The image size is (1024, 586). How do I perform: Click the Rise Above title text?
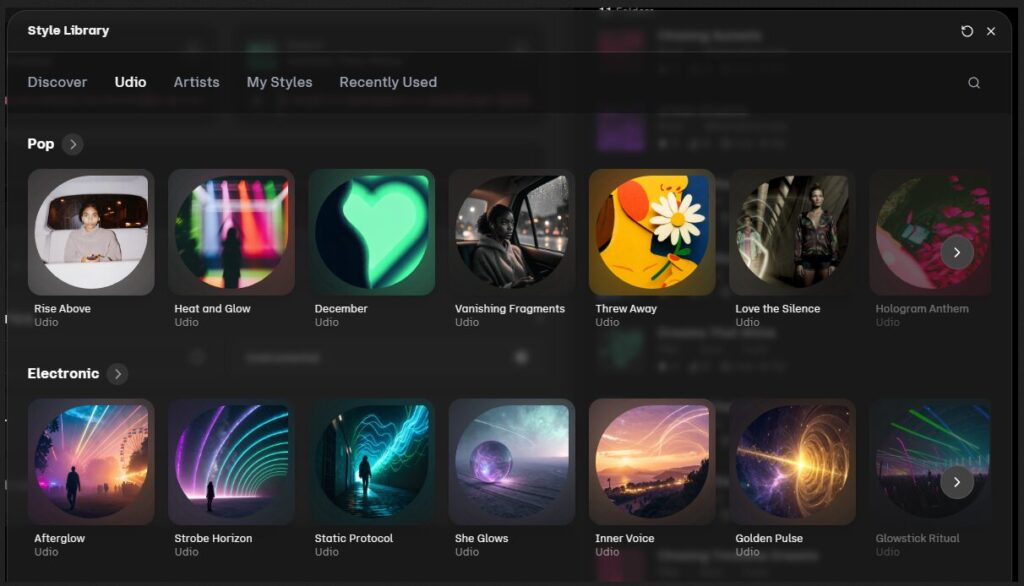click(x=62, y=308)
